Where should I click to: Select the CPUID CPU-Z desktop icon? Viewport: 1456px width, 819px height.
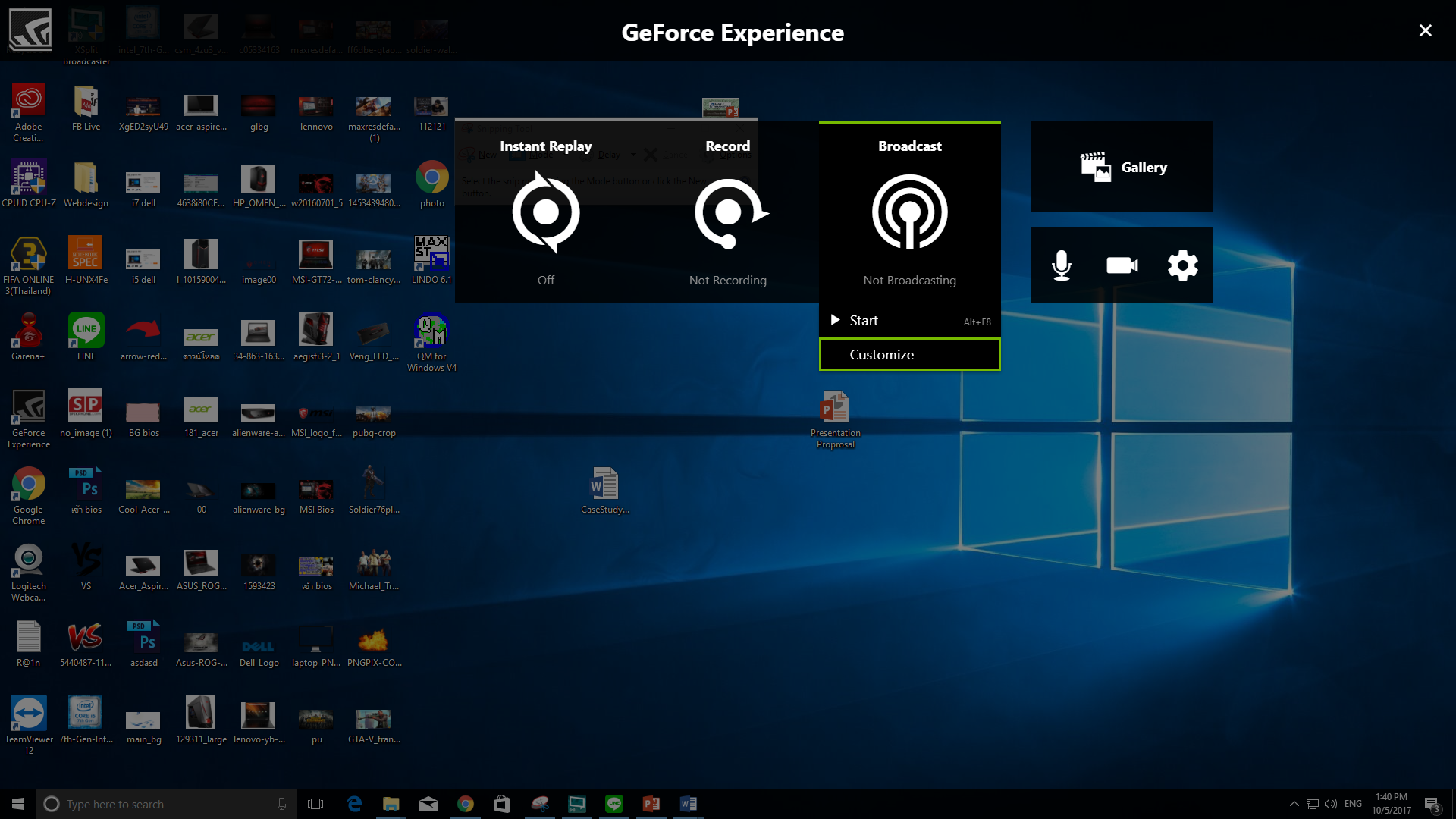pos(29,184)
